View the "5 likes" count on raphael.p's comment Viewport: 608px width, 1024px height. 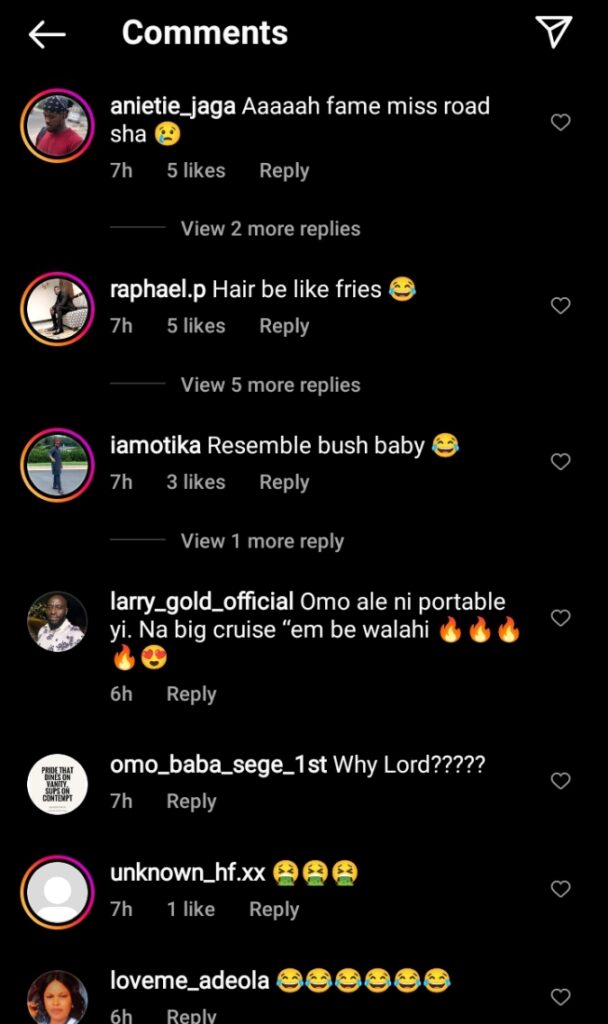(x=196, y=326)
